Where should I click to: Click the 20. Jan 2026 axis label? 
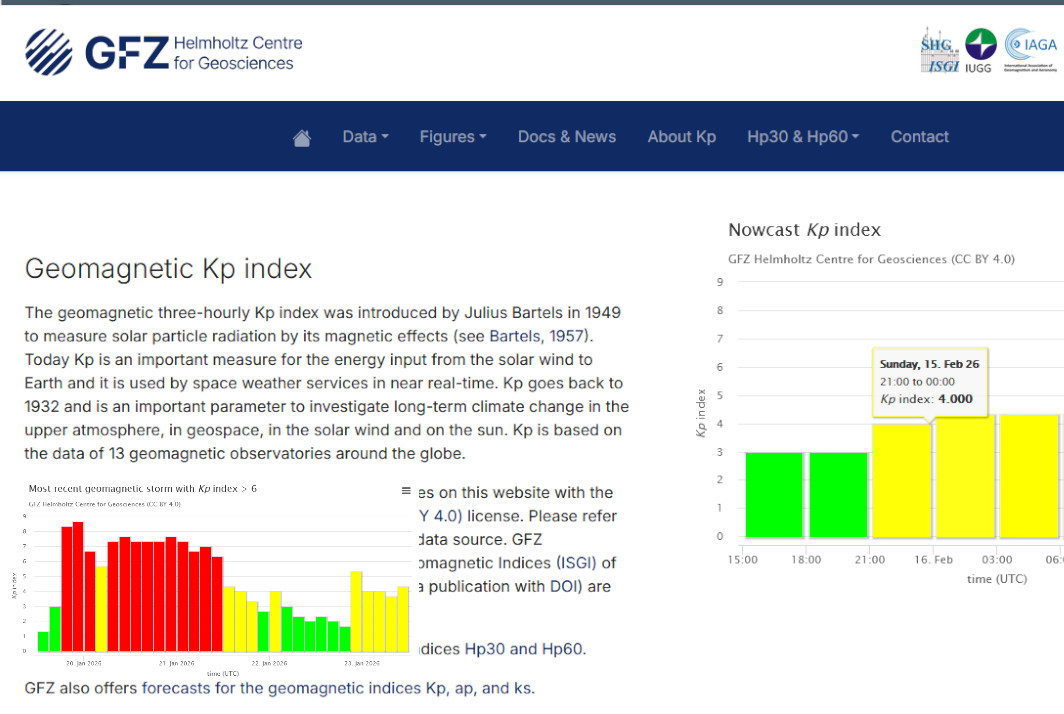click(x=83, y=663)
